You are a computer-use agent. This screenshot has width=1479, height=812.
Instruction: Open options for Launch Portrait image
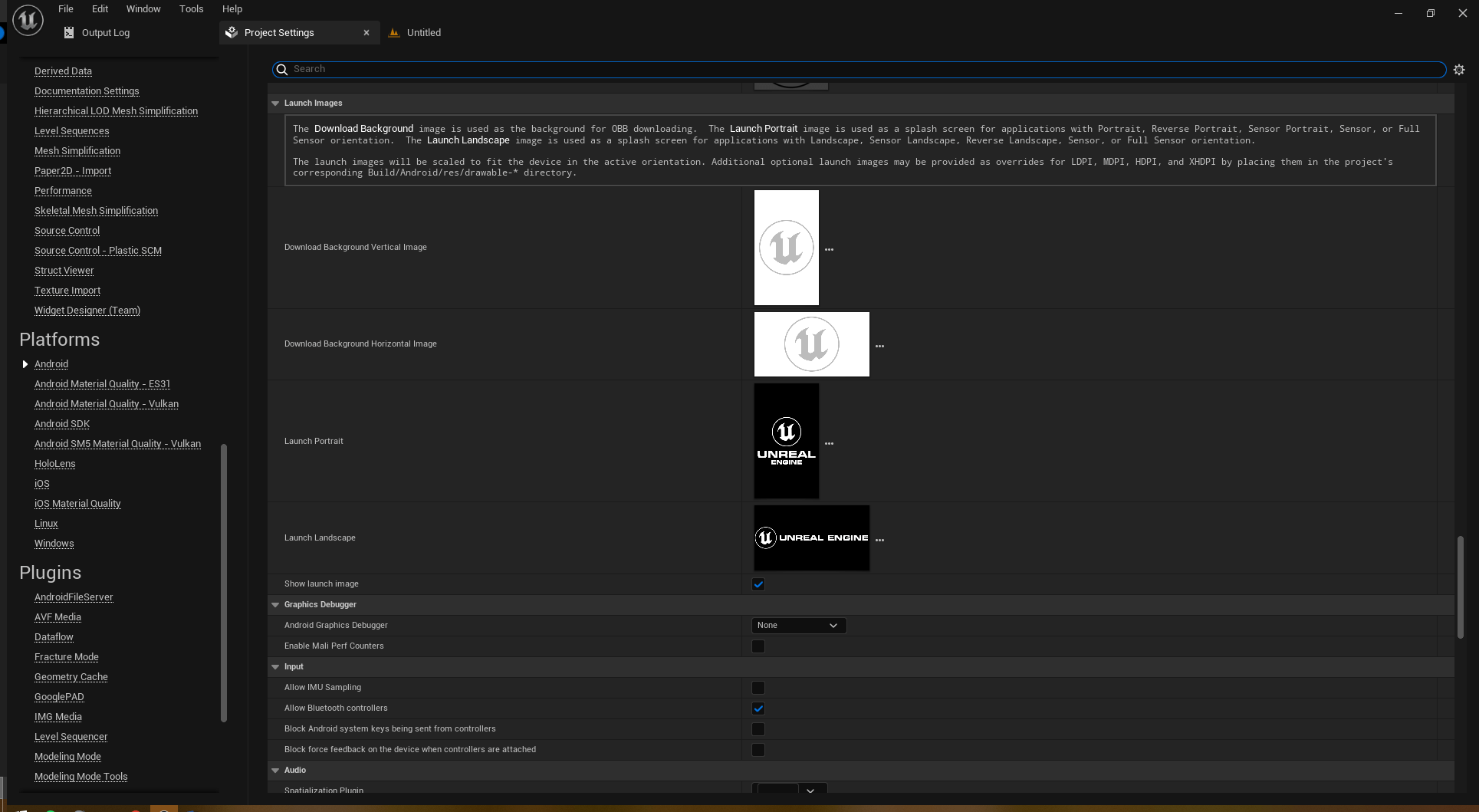(x=829, y=443)
